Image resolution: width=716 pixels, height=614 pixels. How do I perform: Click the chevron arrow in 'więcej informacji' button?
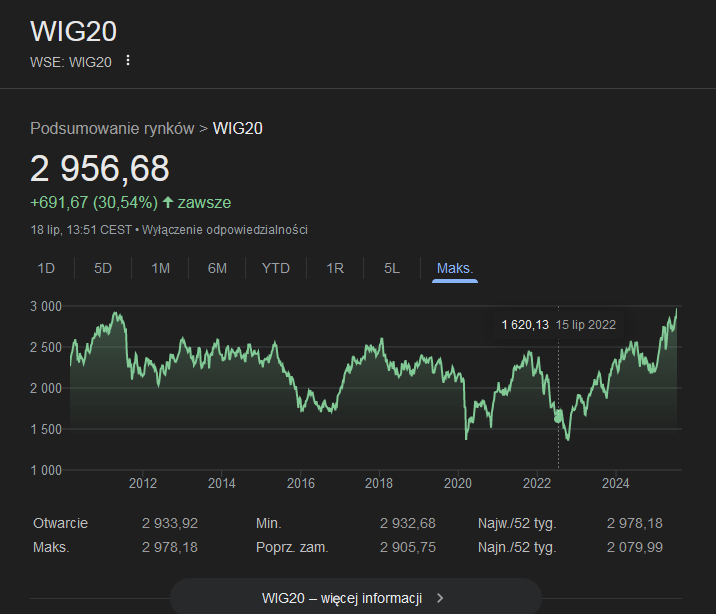point(440,598)
